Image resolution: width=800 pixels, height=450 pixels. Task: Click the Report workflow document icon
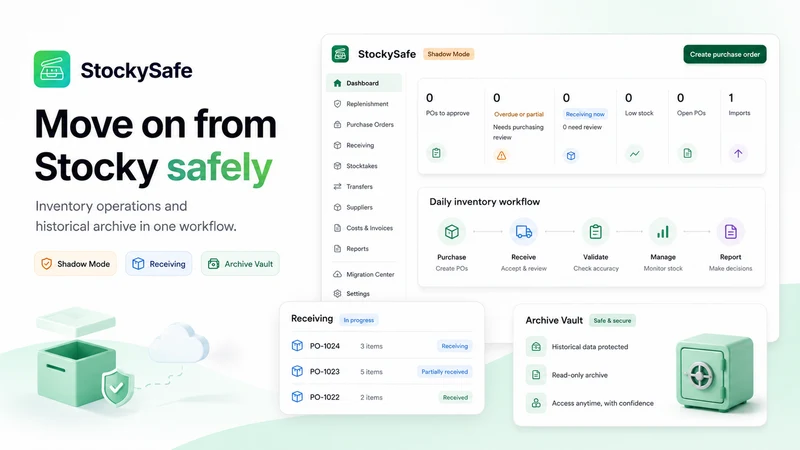[731, 232]
